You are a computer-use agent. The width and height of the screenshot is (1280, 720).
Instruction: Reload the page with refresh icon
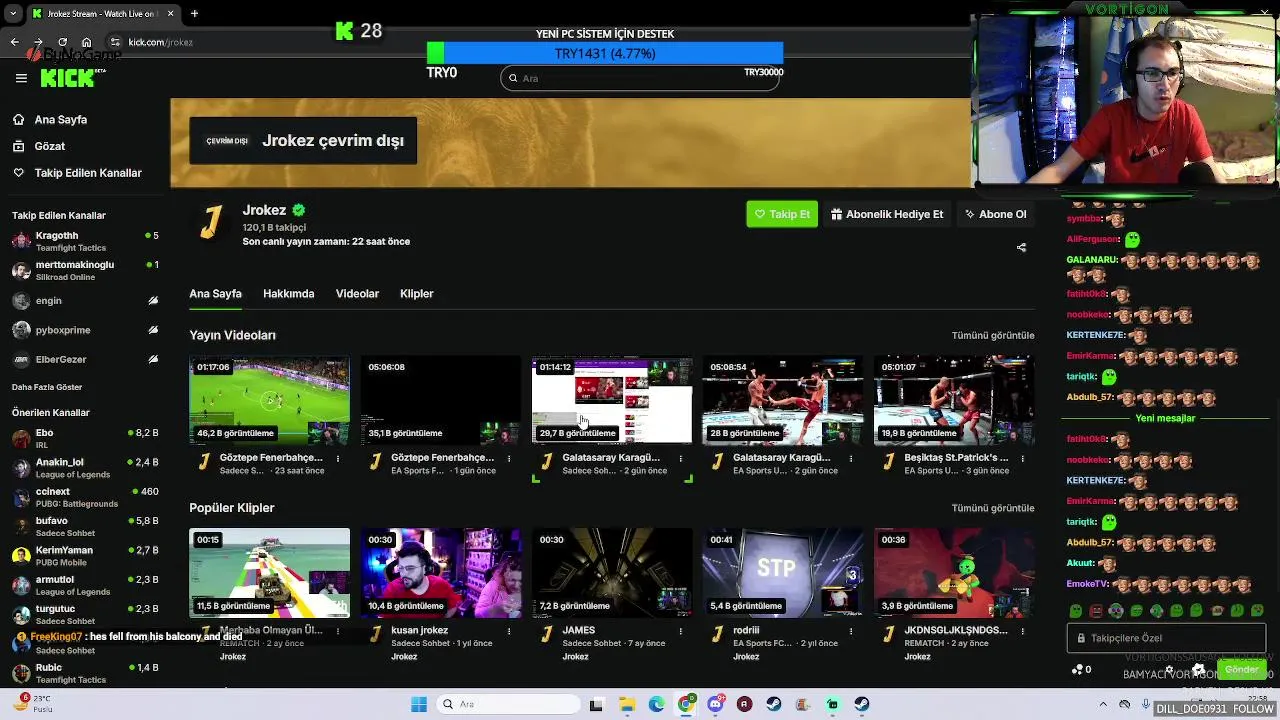pyautogui.click(x=62, y=42)
